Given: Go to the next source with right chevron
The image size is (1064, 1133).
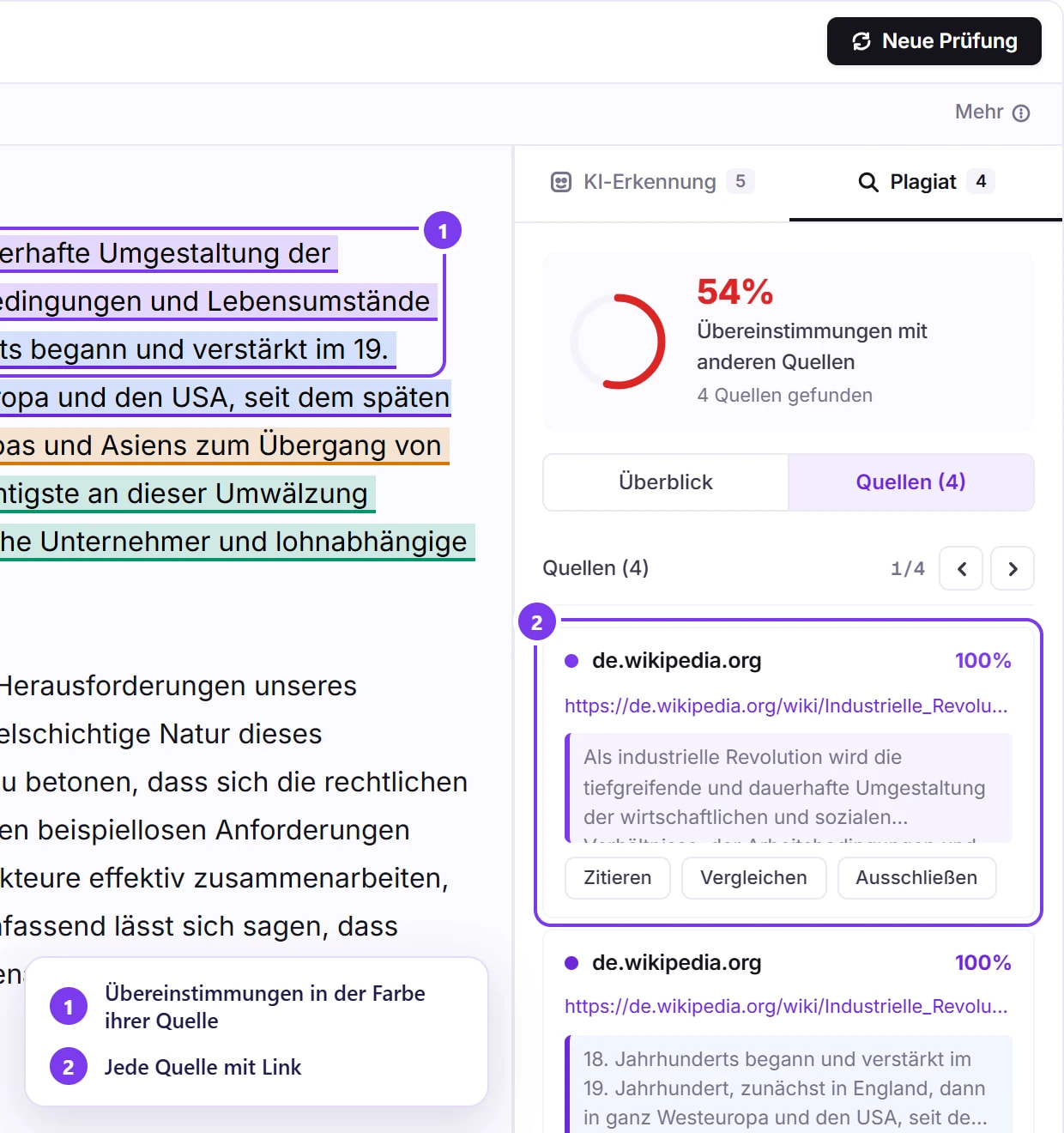Looking at the screenshot, I should 1013,568.
